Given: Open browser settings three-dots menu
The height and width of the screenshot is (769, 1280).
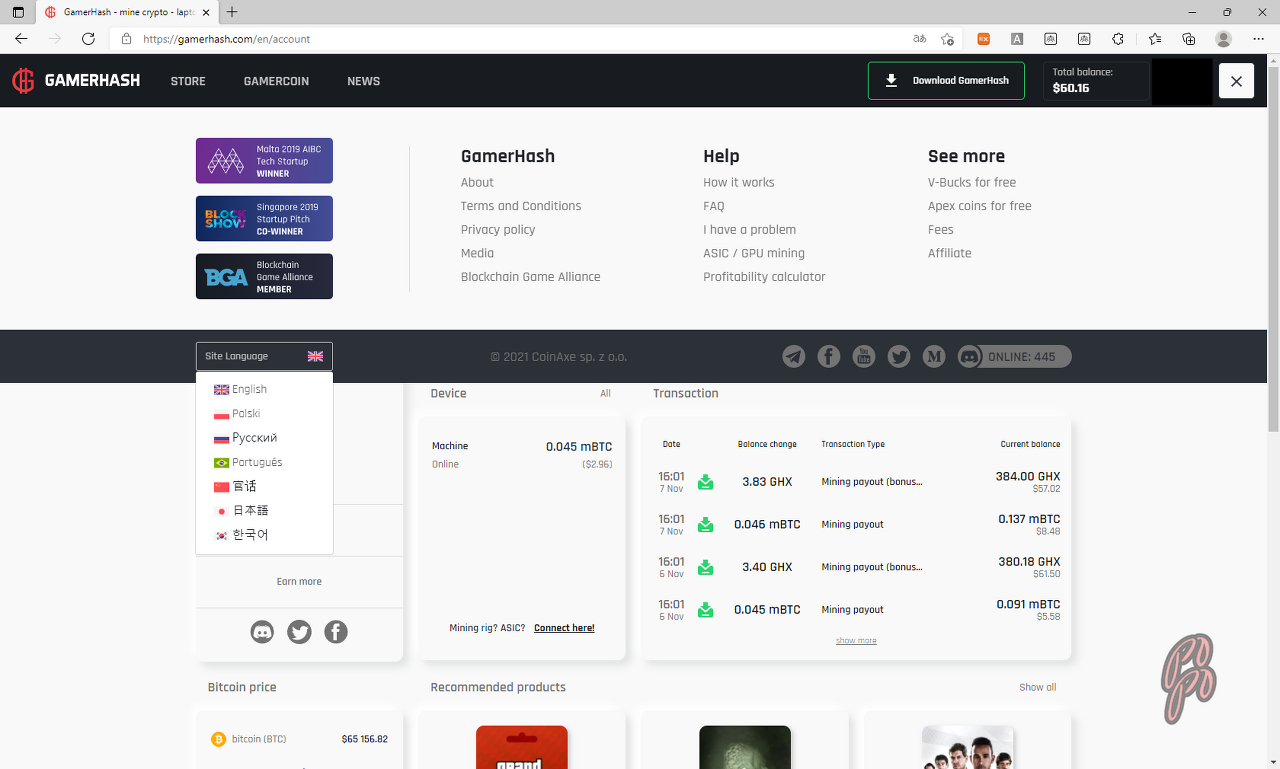Looking at the screenshot, I should tap(1258, 39).
